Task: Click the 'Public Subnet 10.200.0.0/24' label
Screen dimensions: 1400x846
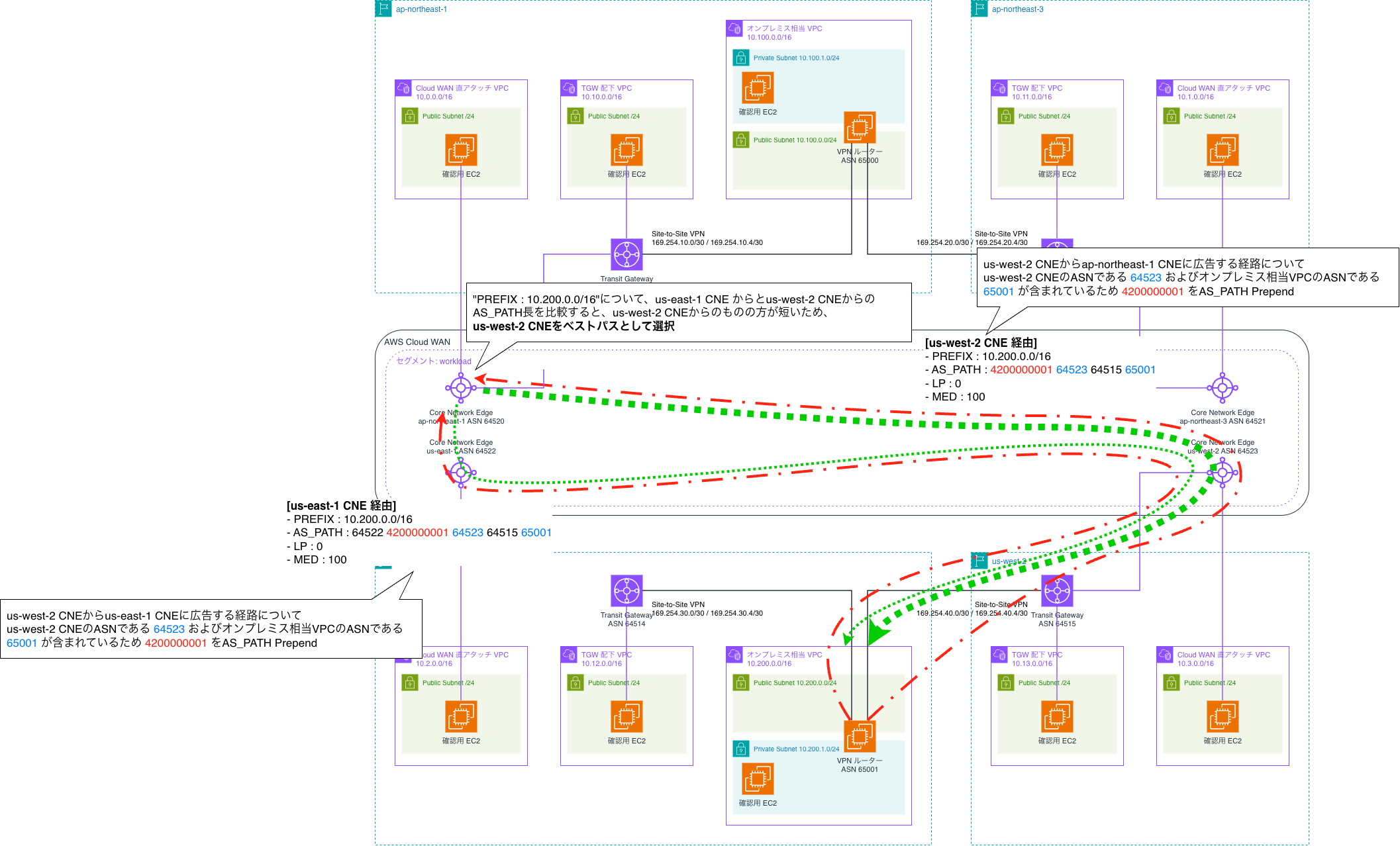Action: coord(795,683)
